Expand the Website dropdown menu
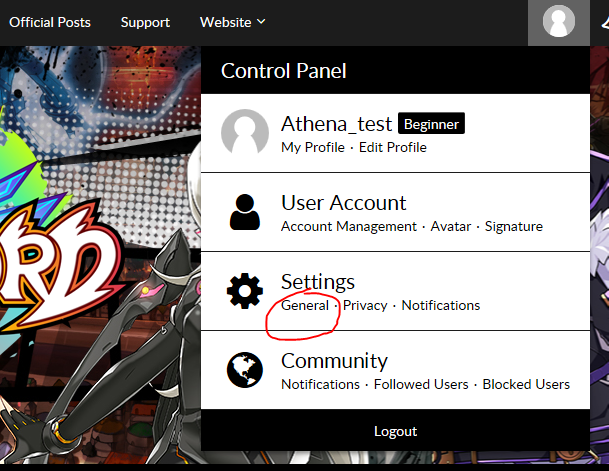Viewport: 609px width, 471px height. 233,22
